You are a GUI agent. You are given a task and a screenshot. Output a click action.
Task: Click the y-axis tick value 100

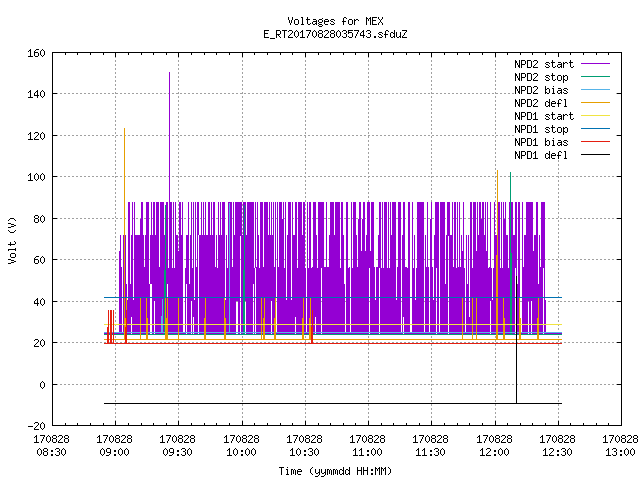pos(36,177)
